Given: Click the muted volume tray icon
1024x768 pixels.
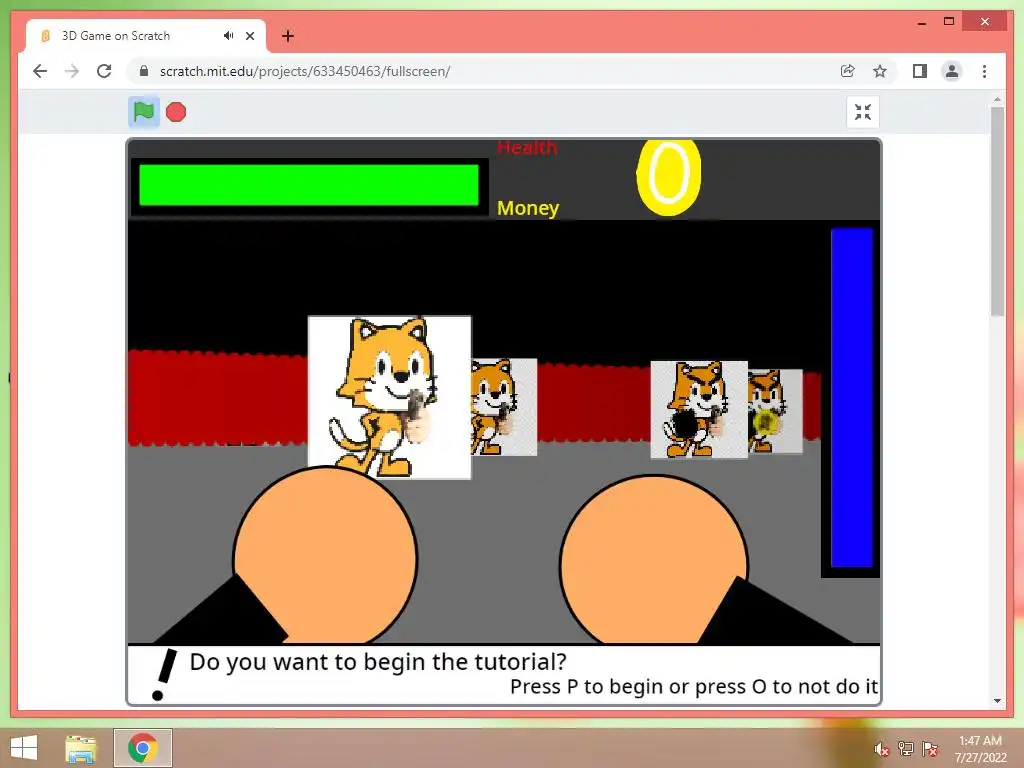Looking at the screenshot, I should tap(882, 749).
